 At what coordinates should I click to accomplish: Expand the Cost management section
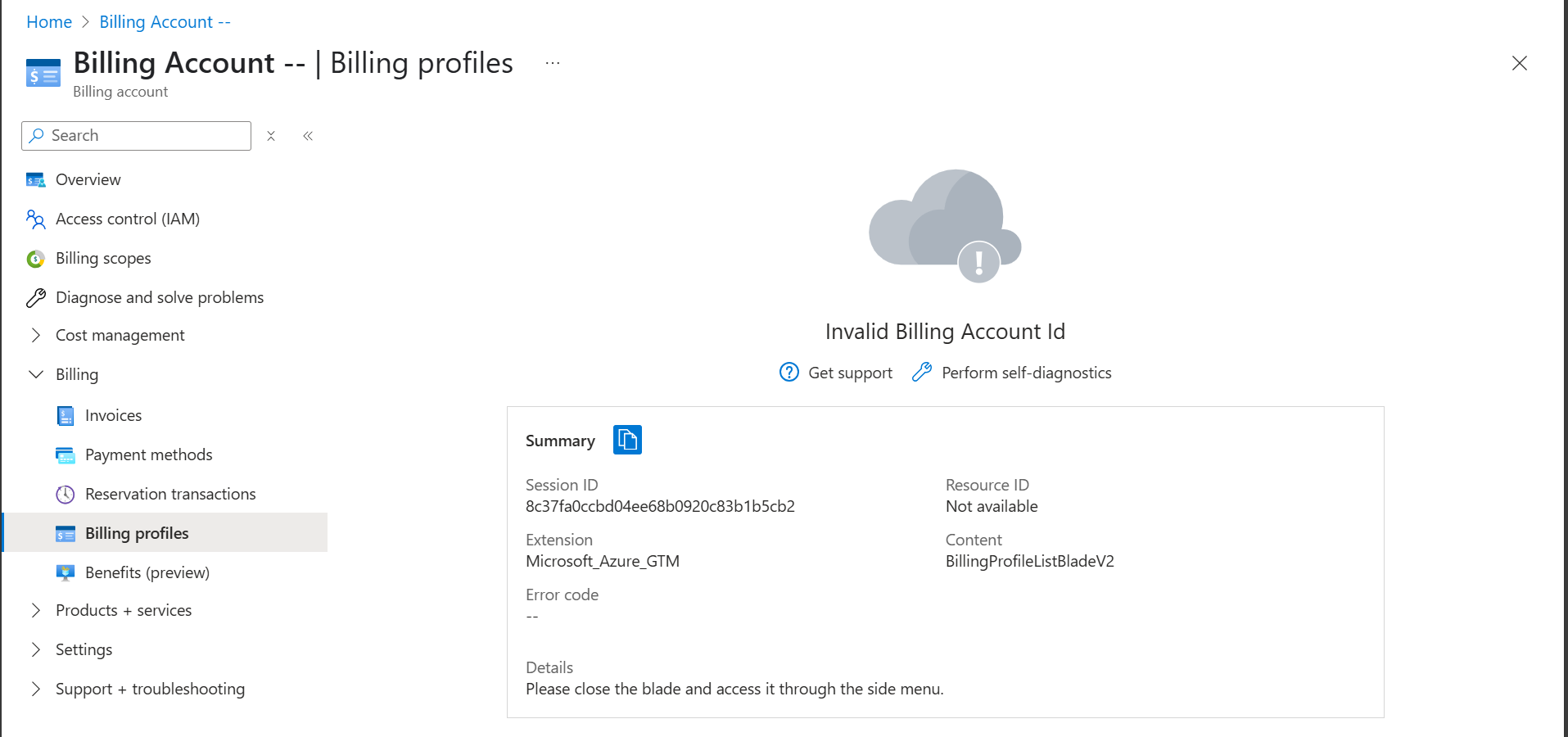coord(36,335)
